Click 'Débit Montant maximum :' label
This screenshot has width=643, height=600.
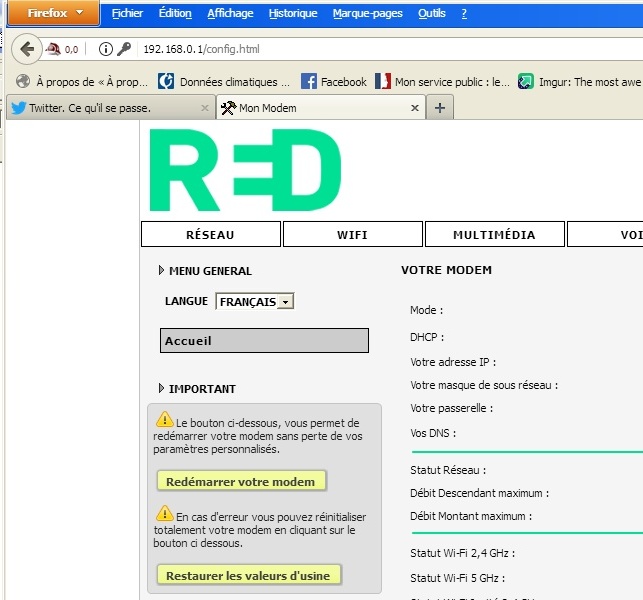pos(471,516)
